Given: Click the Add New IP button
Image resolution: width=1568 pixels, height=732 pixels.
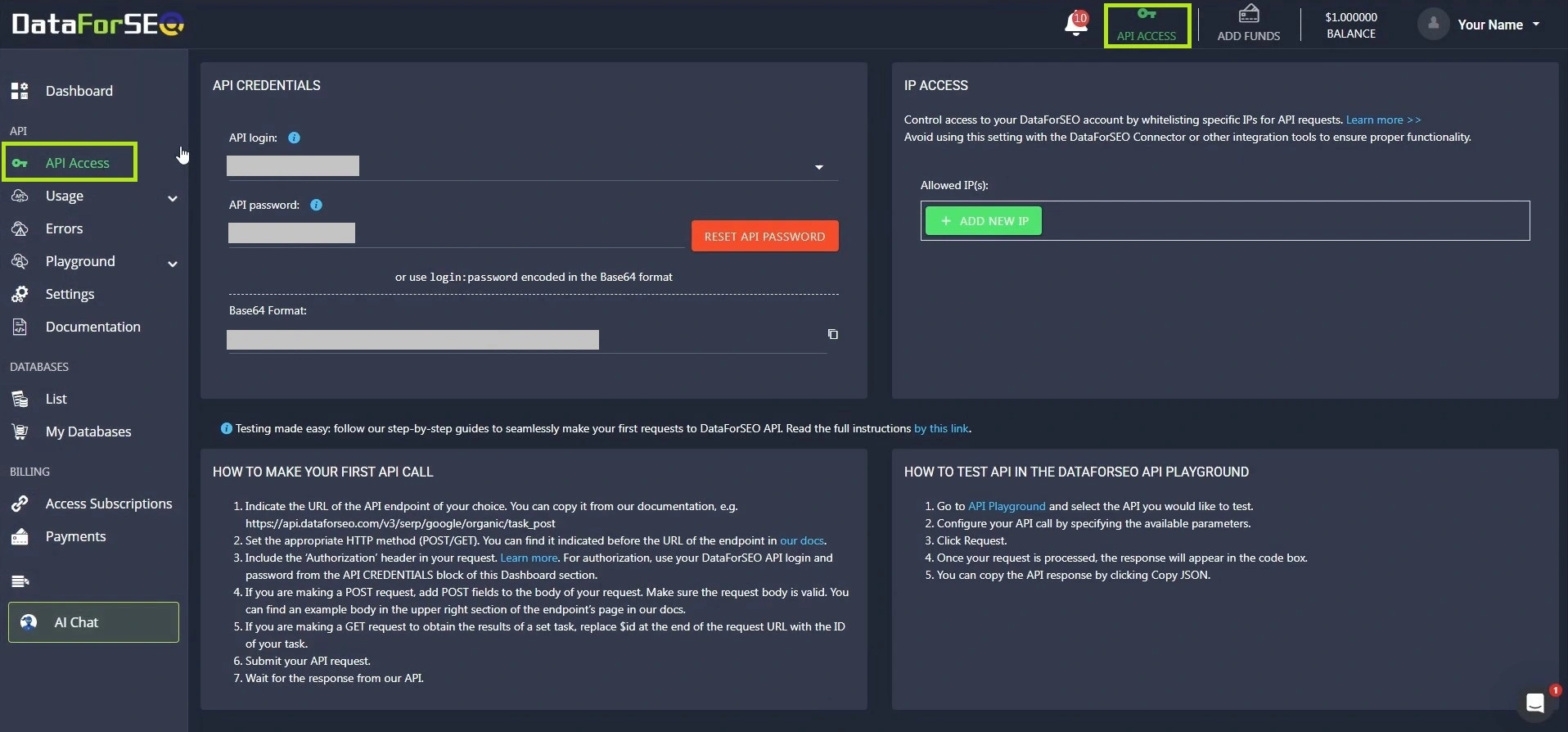Looking at the screenshot, I should 983,221.
